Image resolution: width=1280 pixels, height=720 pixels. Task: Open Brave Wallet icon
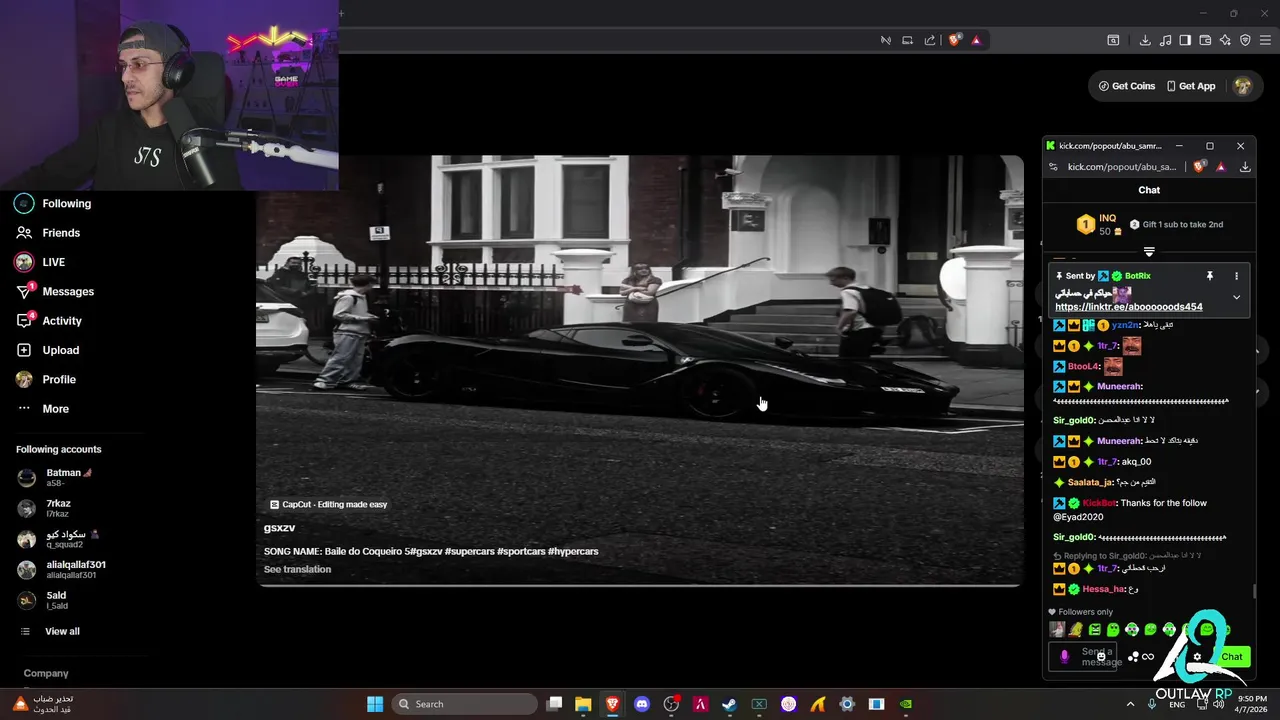[x=1205, y=40]
